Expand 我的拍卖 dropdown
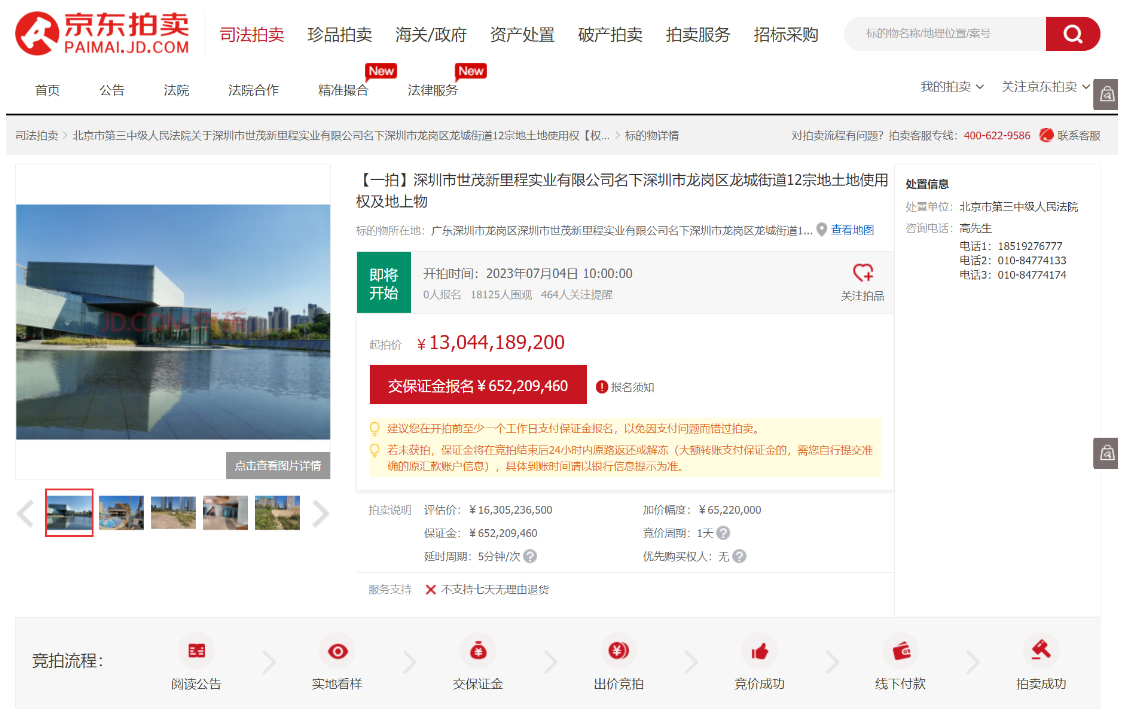Viewport: 1126px width, 709px height. click(x=951, y=87)
